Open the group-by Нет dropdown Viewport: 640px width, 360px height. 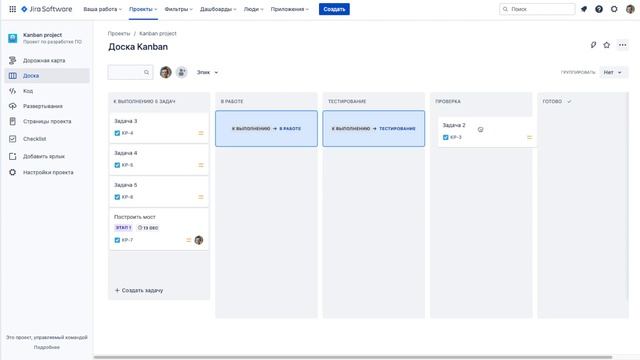613,72
